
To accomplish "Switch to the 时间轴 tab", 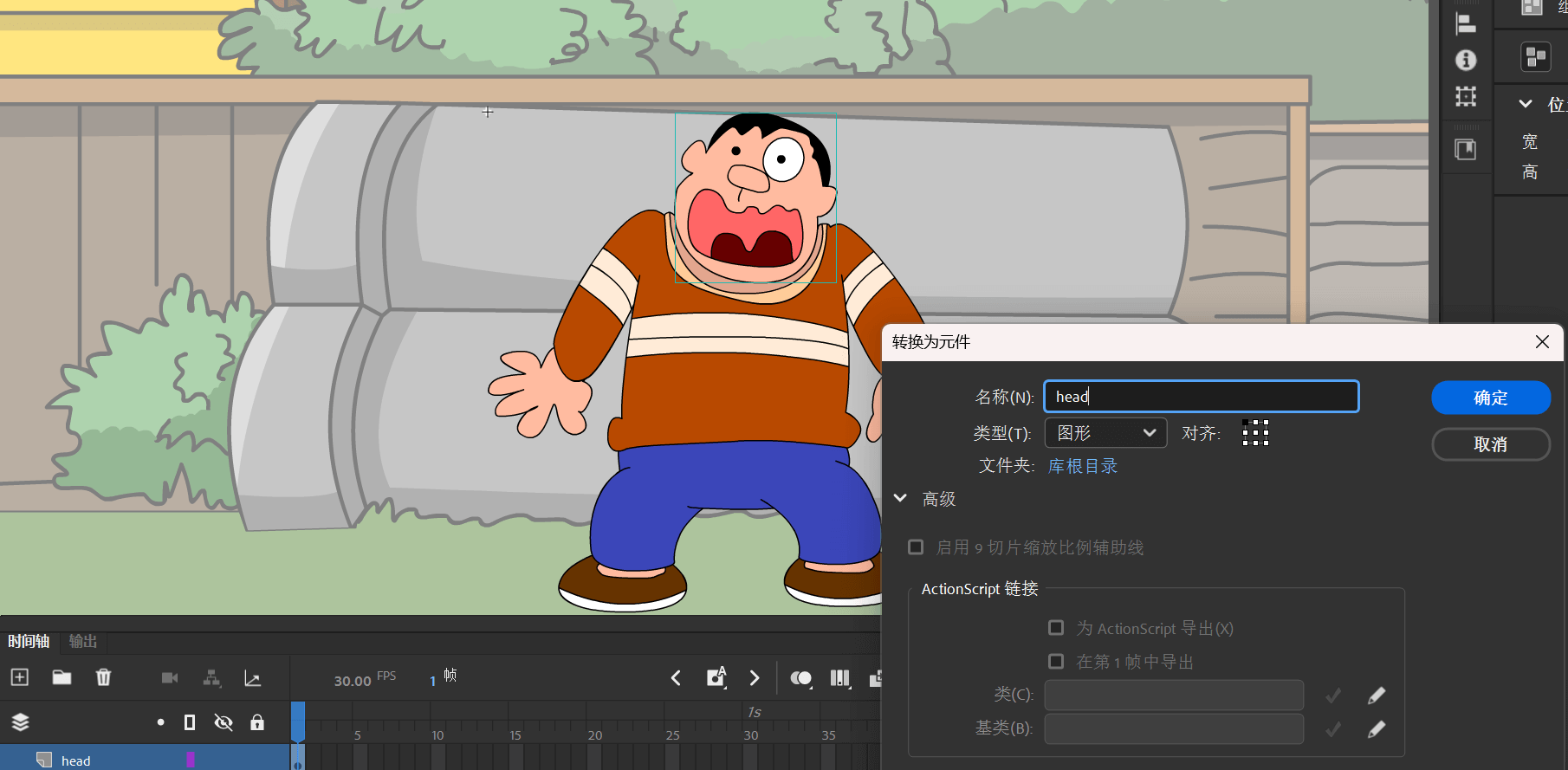I will coord(29,641).
